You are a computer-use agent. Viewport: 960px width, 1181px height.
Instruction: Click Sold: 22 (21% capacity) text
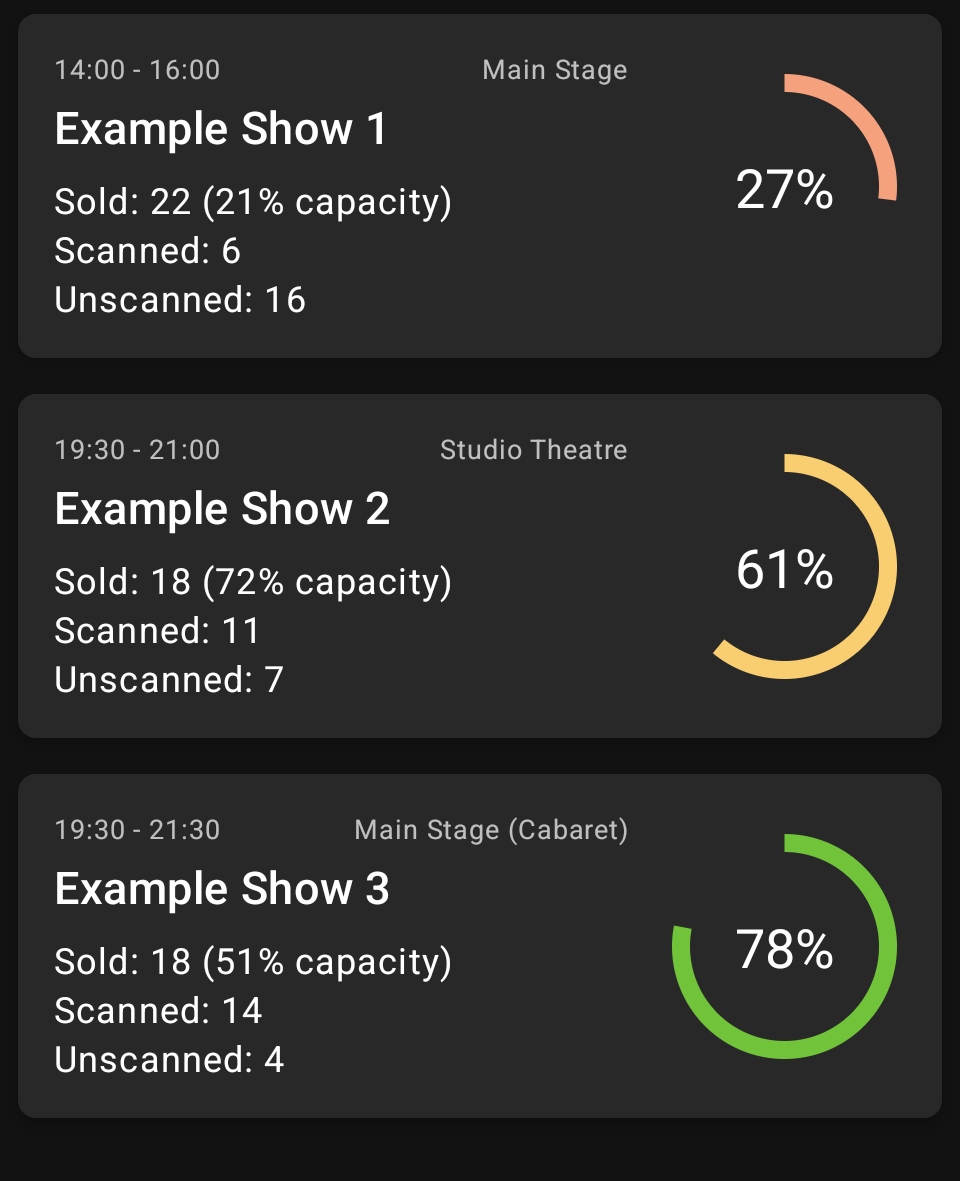(253, 202)
